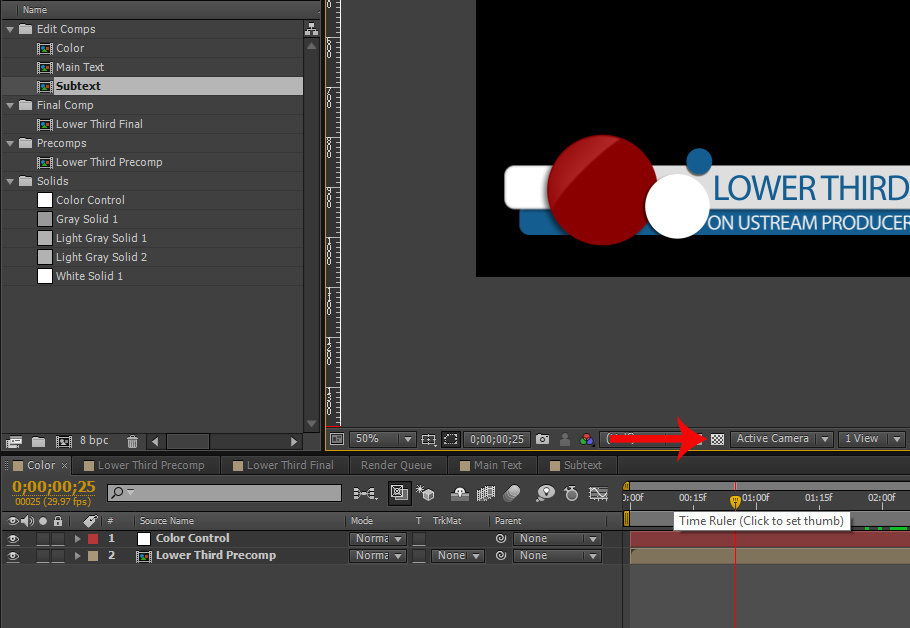The image size is (910, 628).
Task: Switch to the Lower Third Final tab
Action: 284,465
